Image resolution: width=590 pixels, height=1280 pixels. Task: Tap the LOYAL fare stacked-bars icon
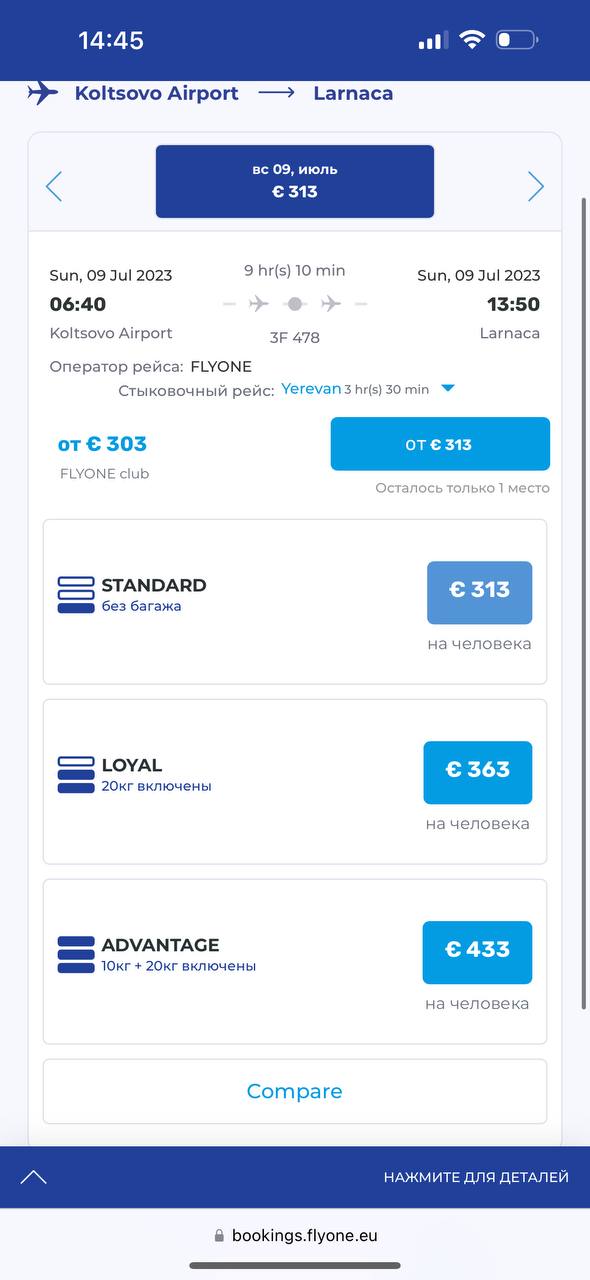click(76, 775)
